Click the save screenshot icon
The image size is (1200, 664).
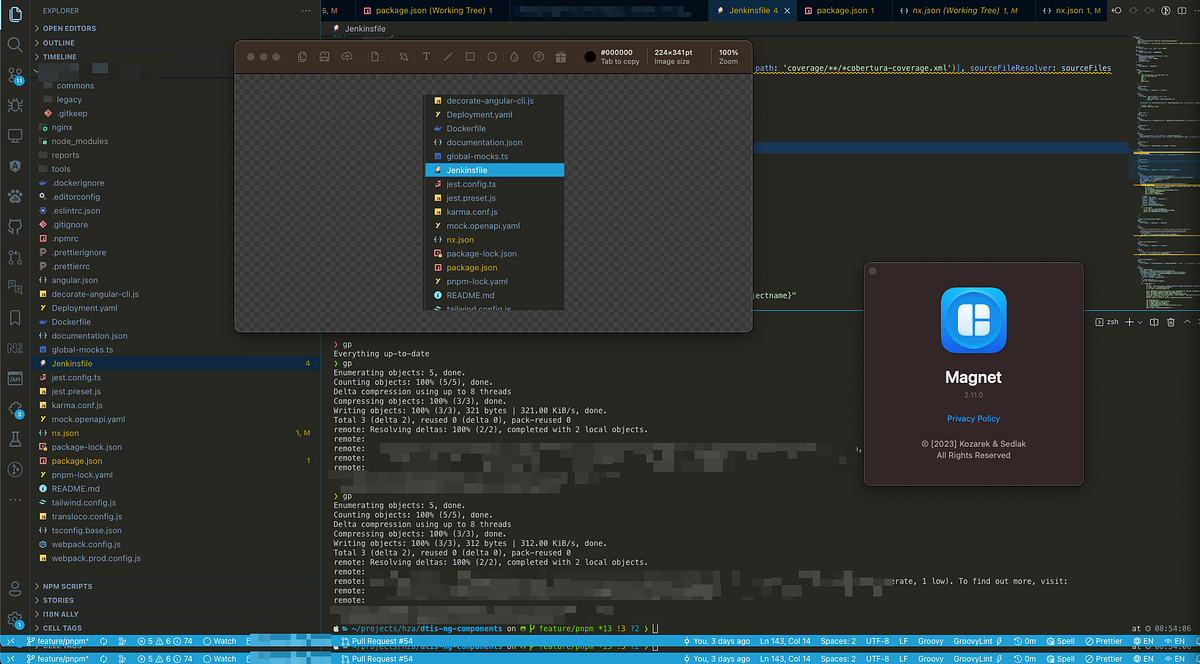coord(324,57)
